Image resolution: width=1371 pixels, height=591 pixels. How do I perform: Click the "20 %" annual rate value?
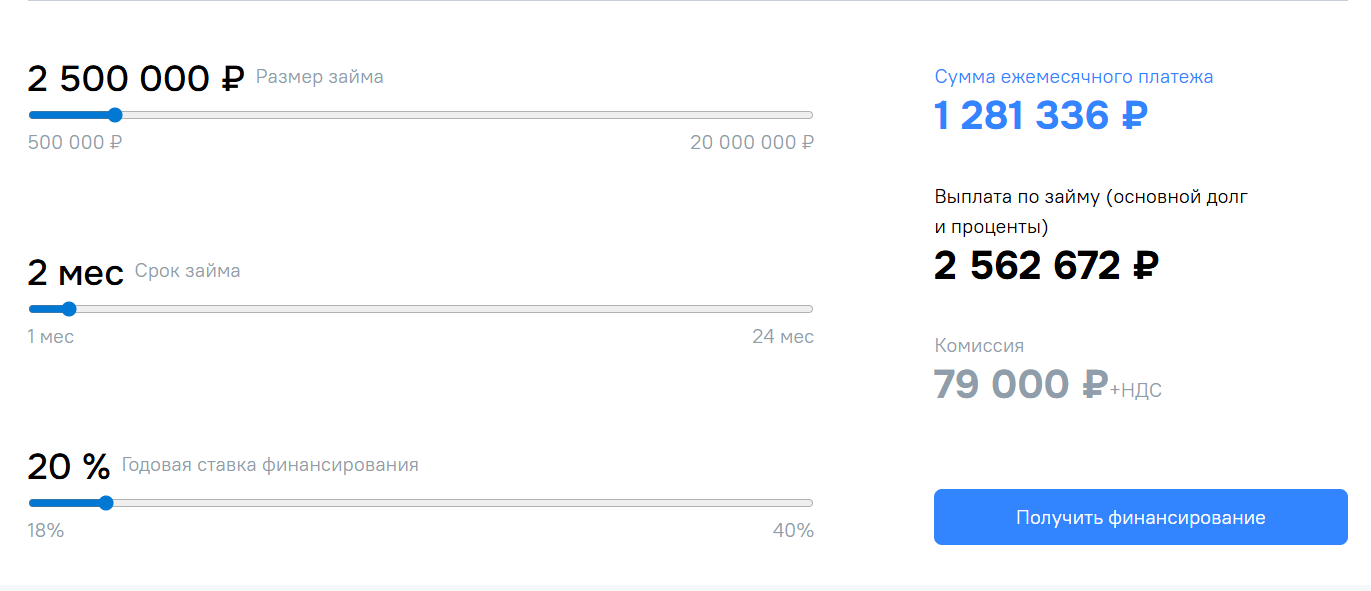[x=68, y=466]
